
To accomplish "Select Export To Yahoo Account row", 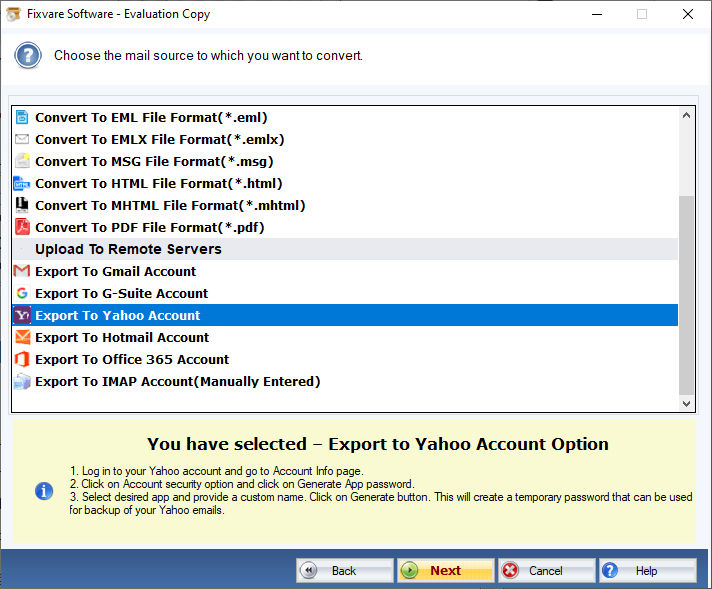I will (345, 315).
